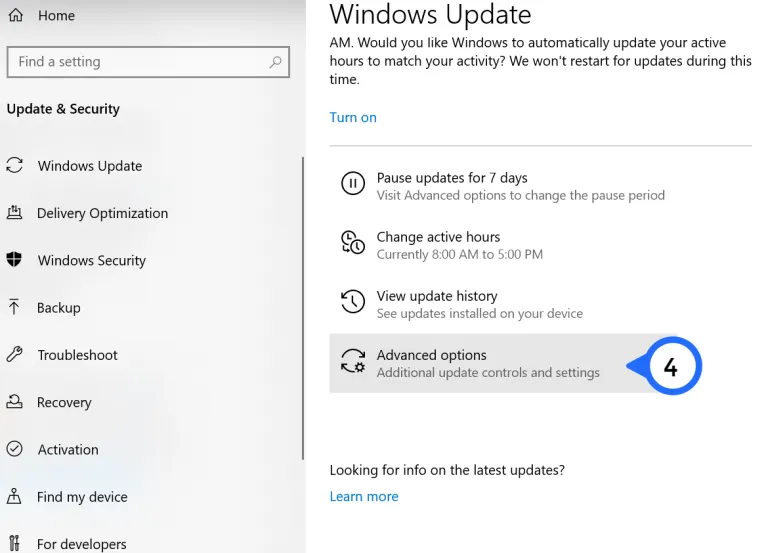The height and width of the screenshot is (553, 768).
Task: Click the pause circle icon
Action: 353,184
